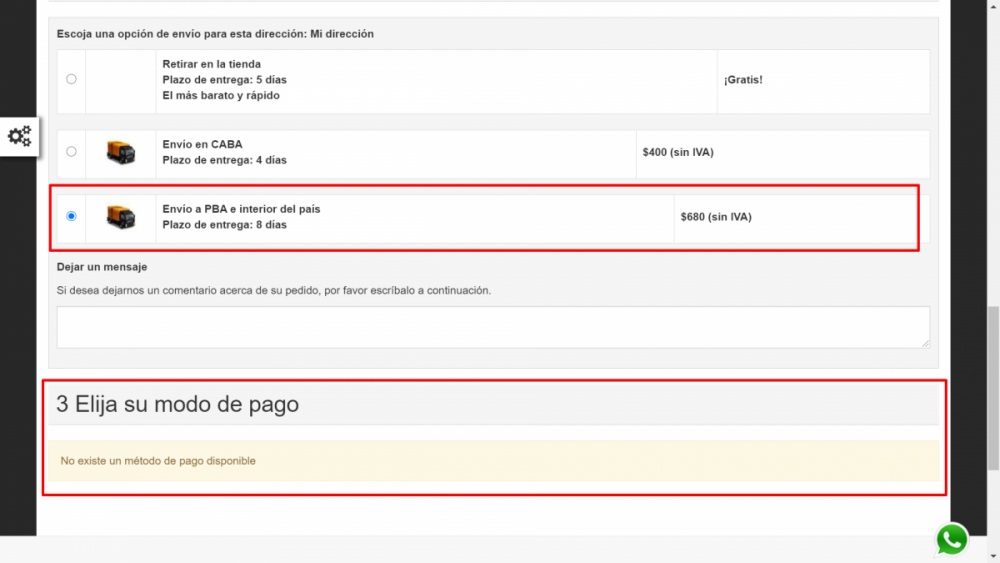Click the truck icon for Envío a PBA

pos(121,217)
